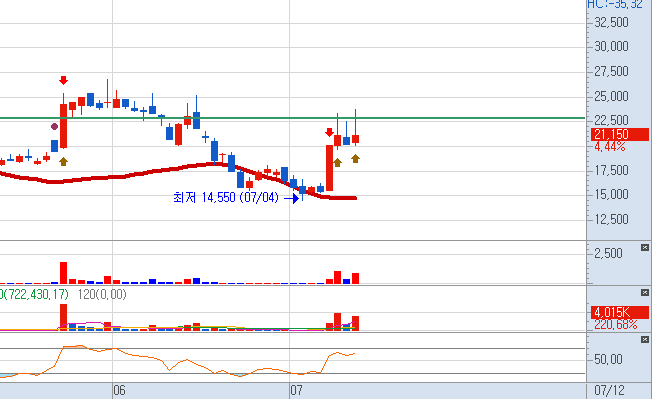
Task: Click the 50,00 oscillator axis label
Action: pyautogui.click(x=608, y=359)
